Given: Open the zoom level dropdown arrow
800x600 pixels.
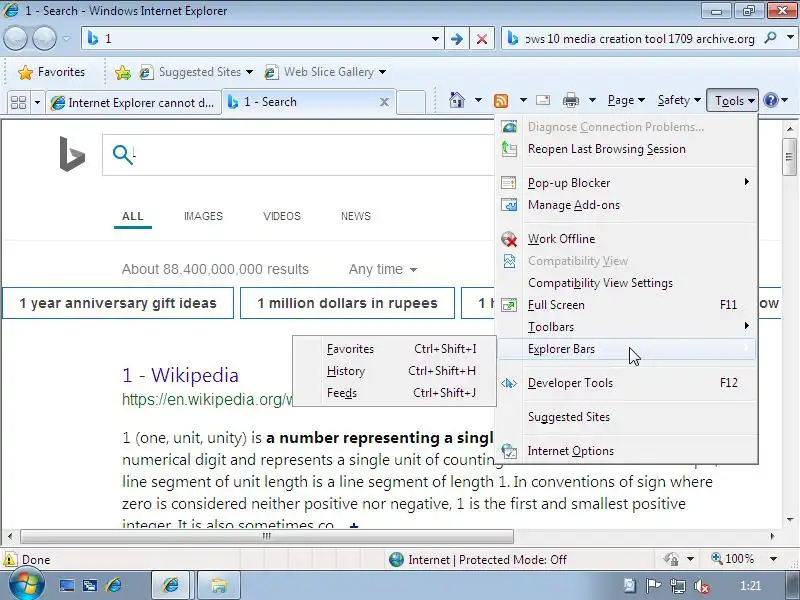Looking at the screenshot, I should (x=773, y=559).
